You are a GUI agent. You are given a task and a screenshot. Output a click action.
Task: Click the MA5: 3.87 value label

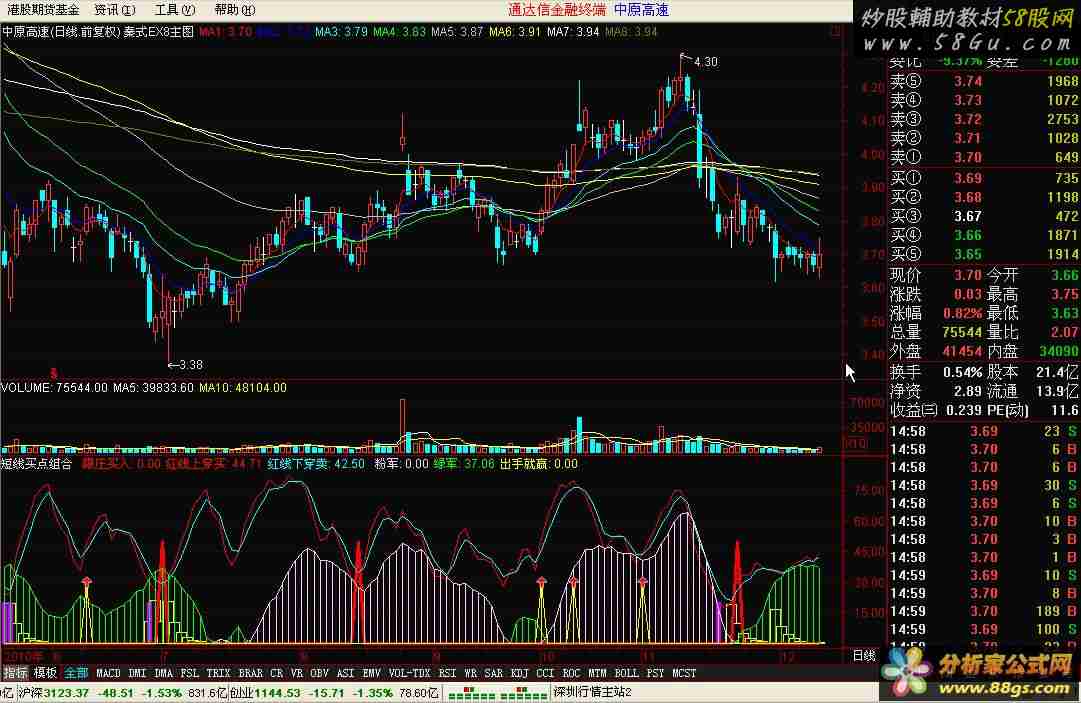coord(457,32)
